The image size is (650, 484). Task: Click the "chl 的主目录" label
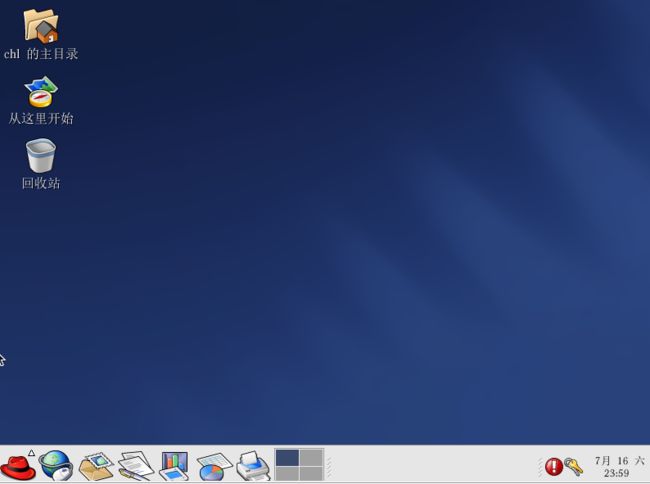point(41,54)
